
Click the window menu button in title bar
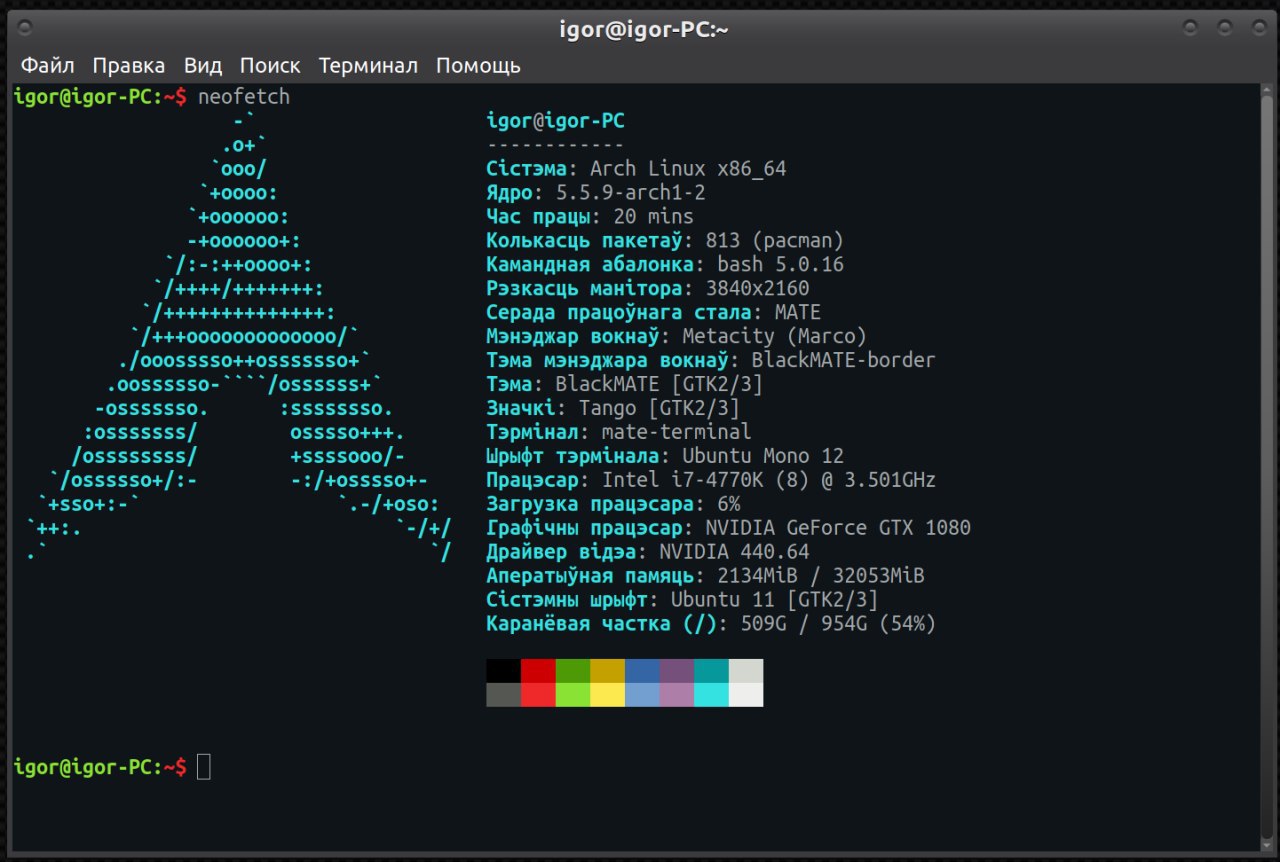point(26,28)
